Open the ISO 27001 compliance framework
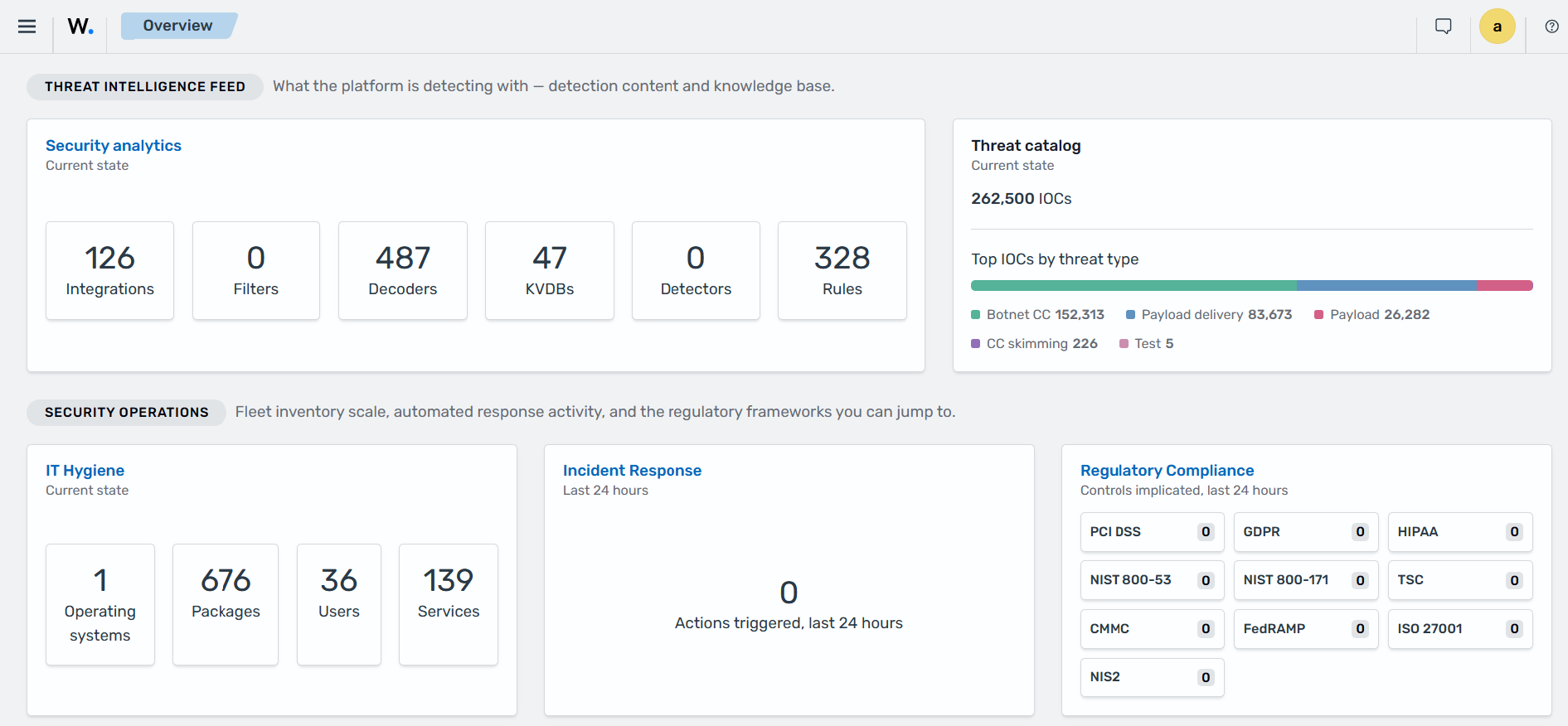Viewport: 1568px width, 726px height. click(1460, 629)
